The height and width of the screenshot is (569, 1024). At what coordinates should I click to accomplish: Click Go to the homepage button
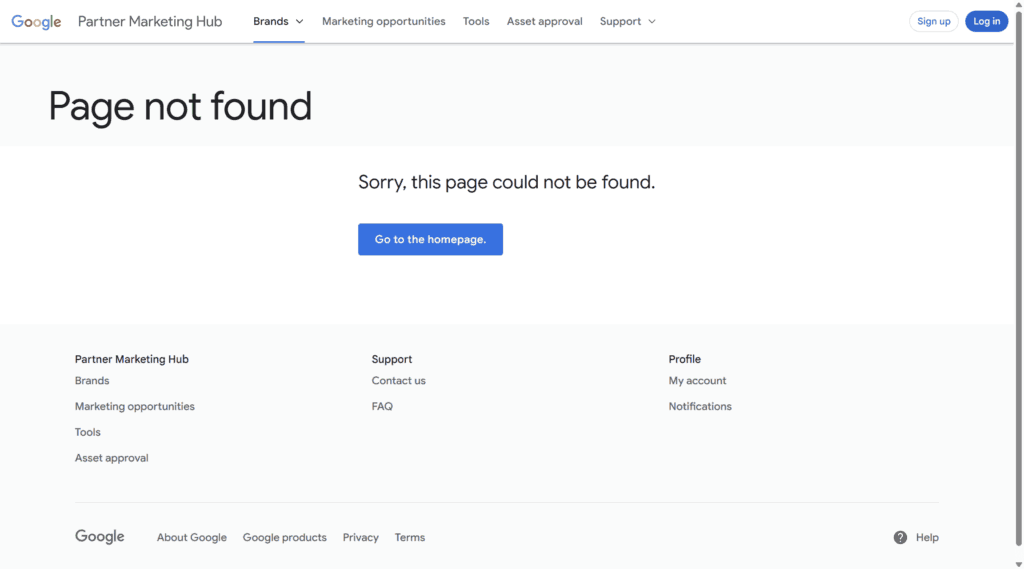430,239
